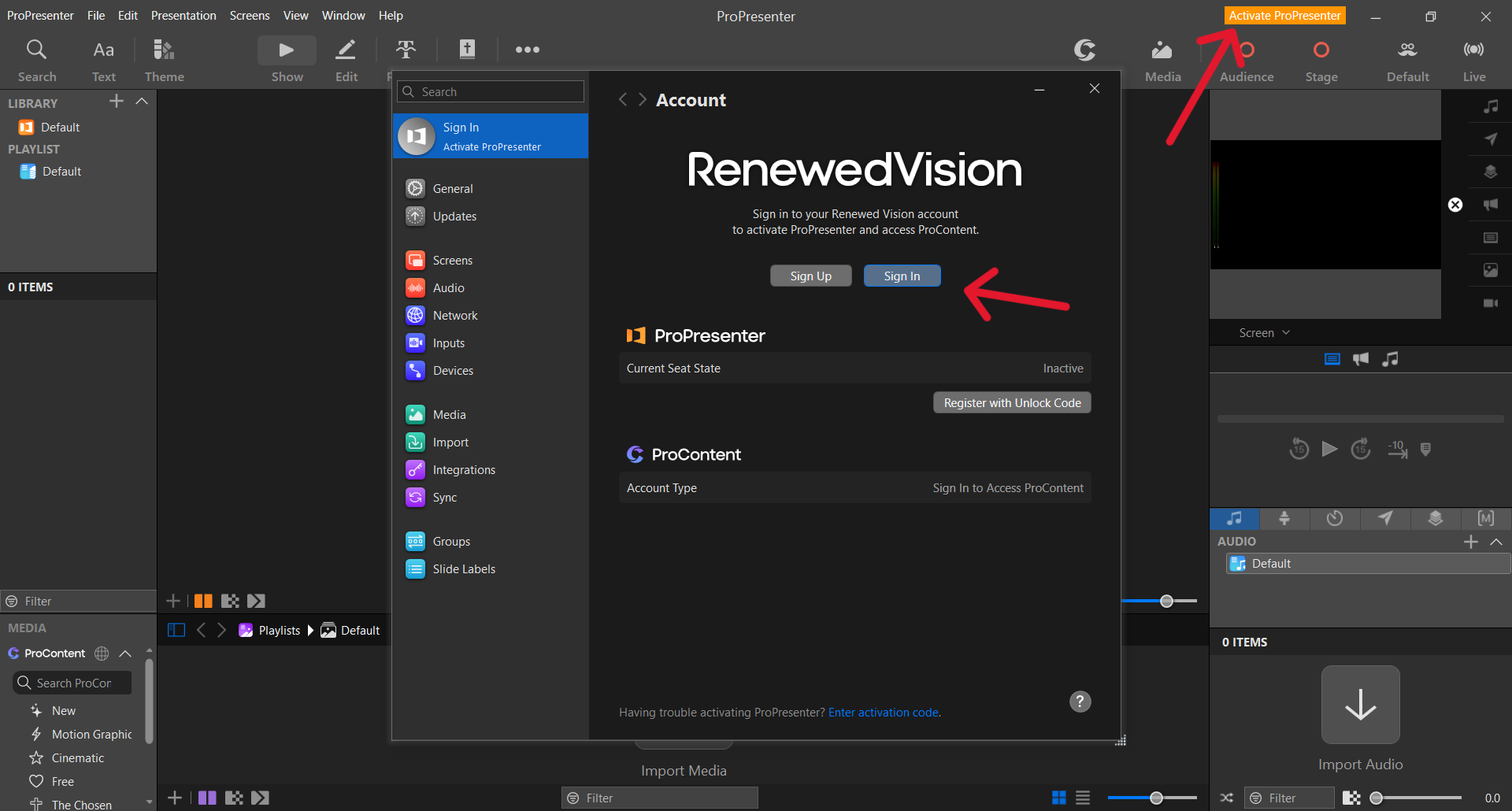Open the Presentation menu
This screenshot has width=1512, height=811.
click(183, 16)
